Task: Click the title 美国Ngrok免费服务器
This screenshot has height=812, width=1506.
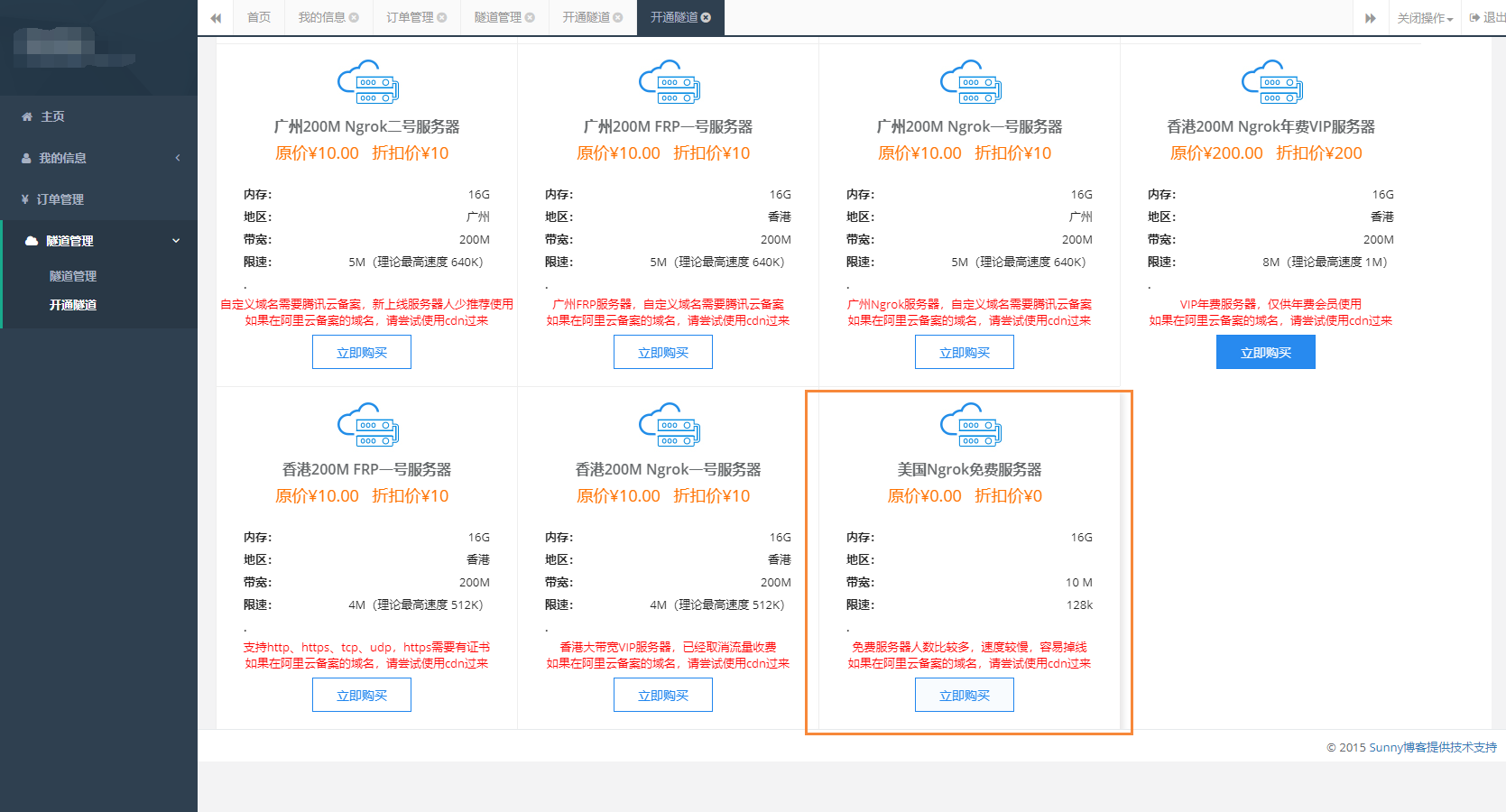Action: pos(970,469)
